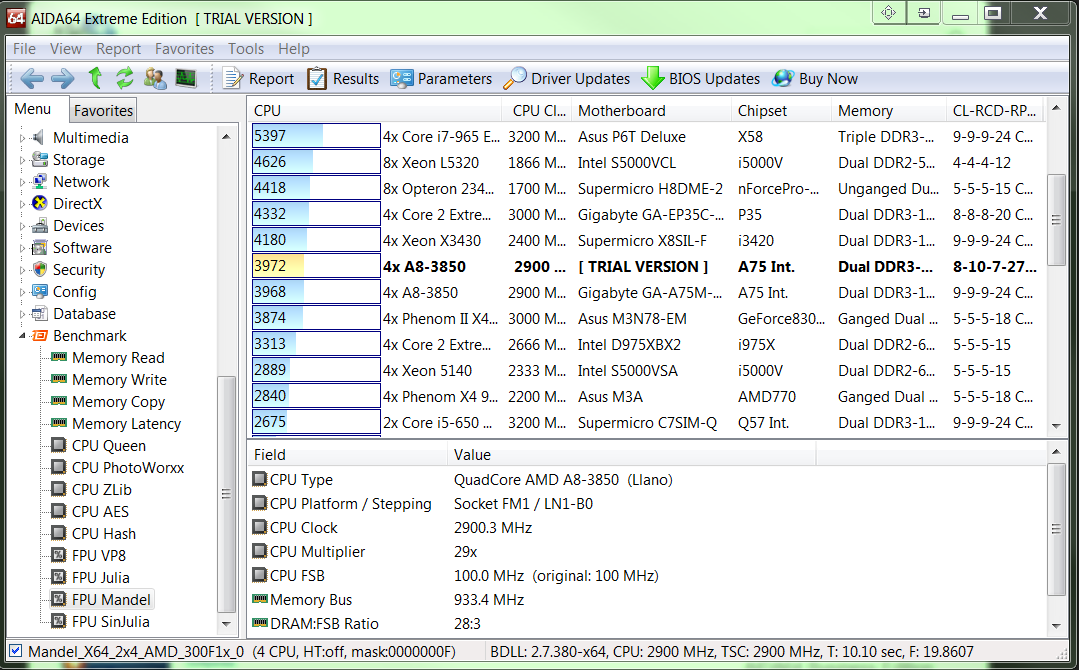
Task: Click Buy Now in the toolbar
Action: tap(815, 78)
